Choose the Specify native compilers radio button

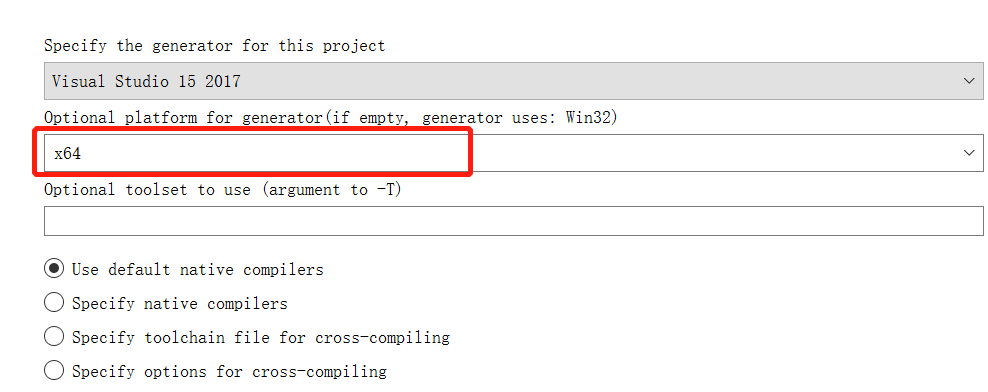[x=54, y=303]
